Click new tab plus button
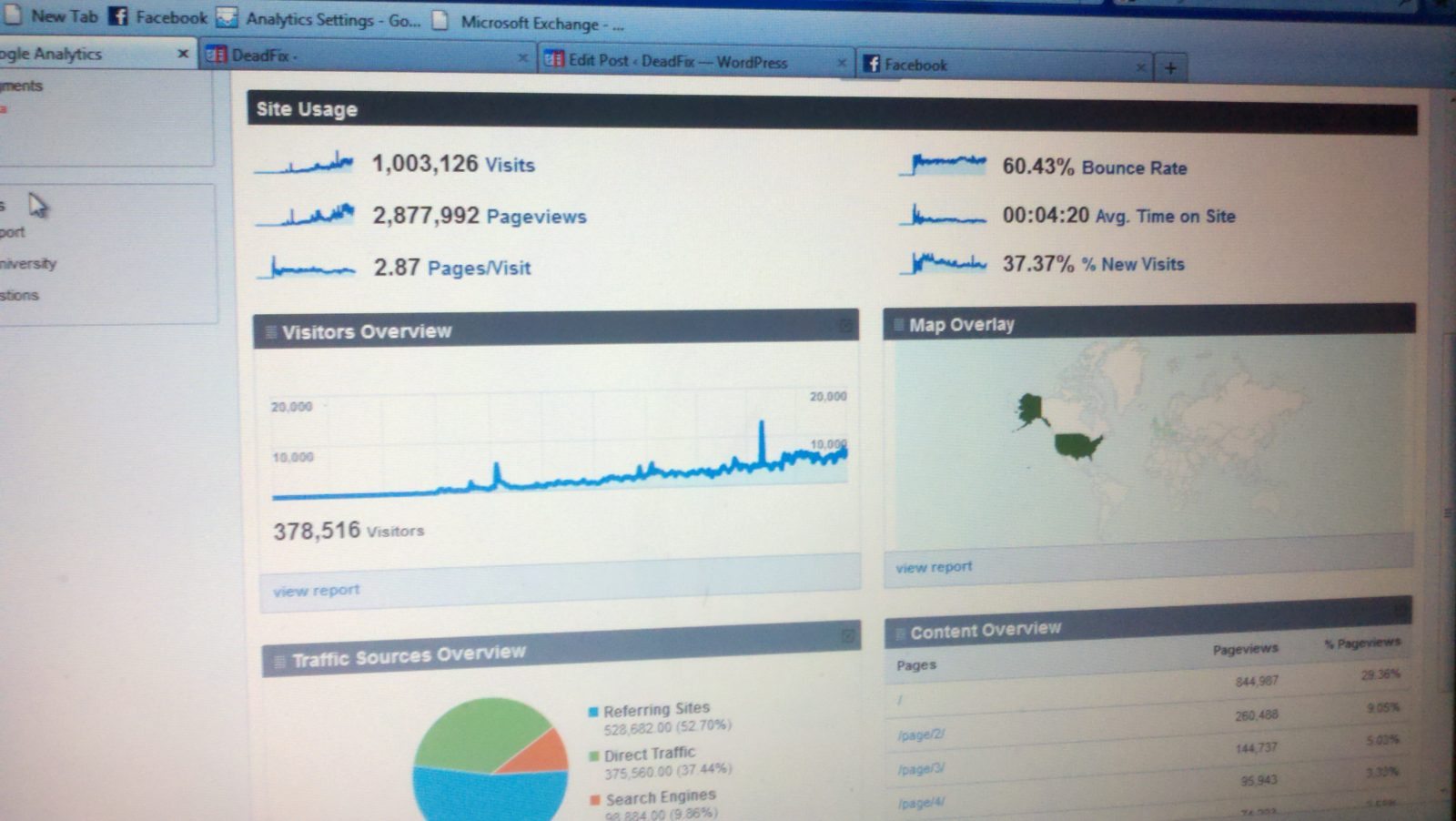This screenshot has width=1456, height=821. (x=1170, y=68)
